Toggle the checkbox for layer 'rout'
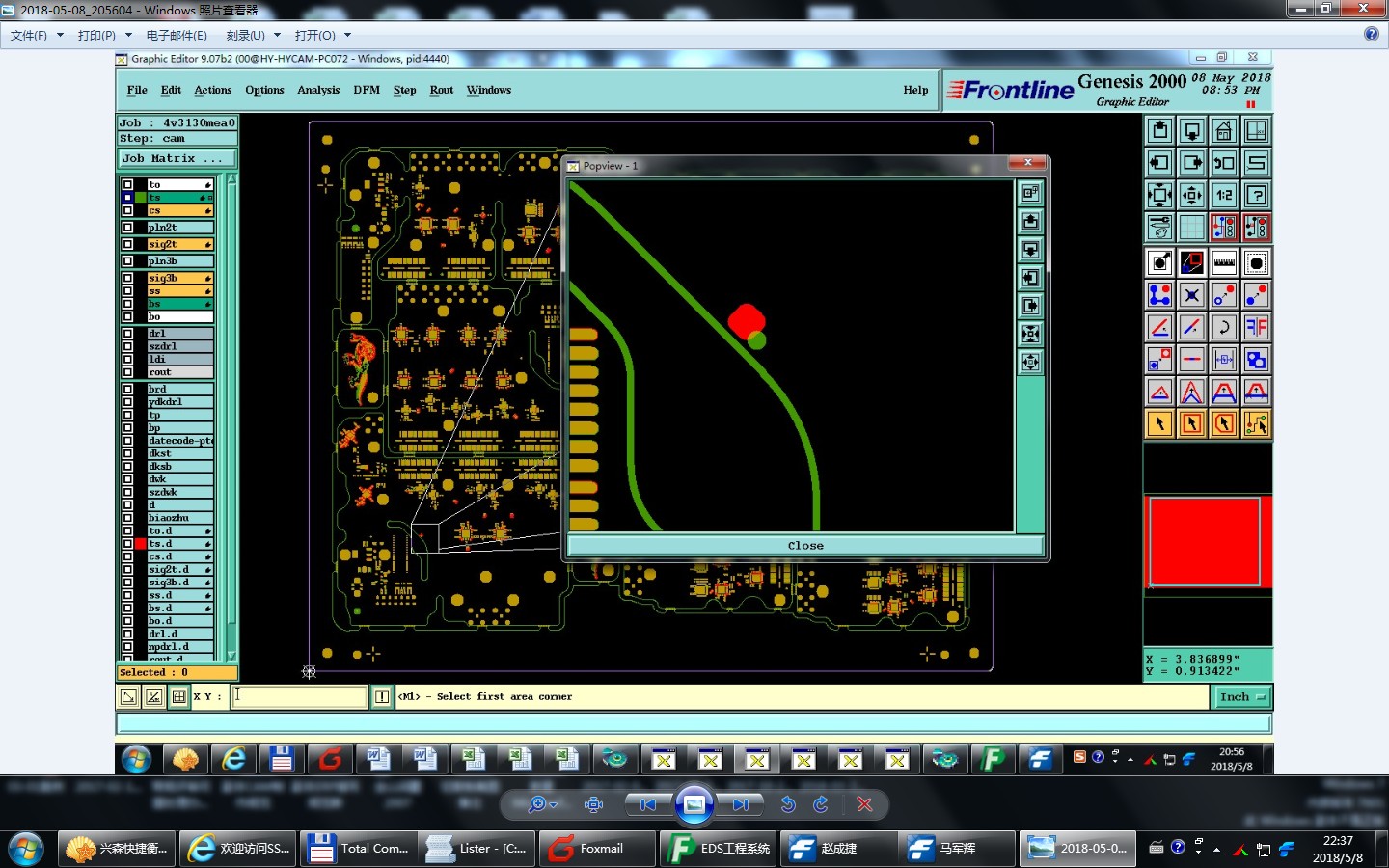1389x868 pixels. click(x=127, y=372)
